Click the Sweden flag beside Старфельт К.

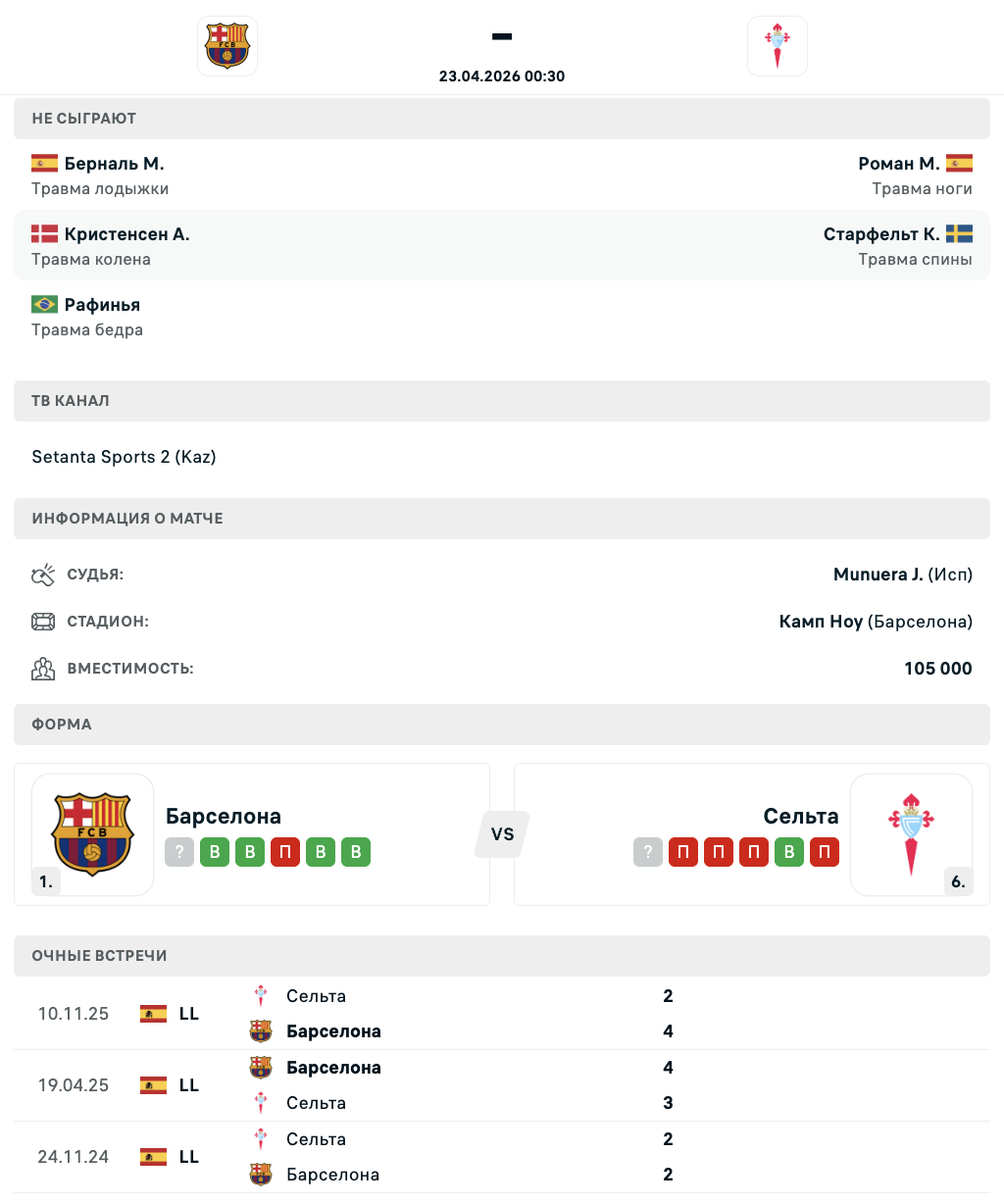959,234
